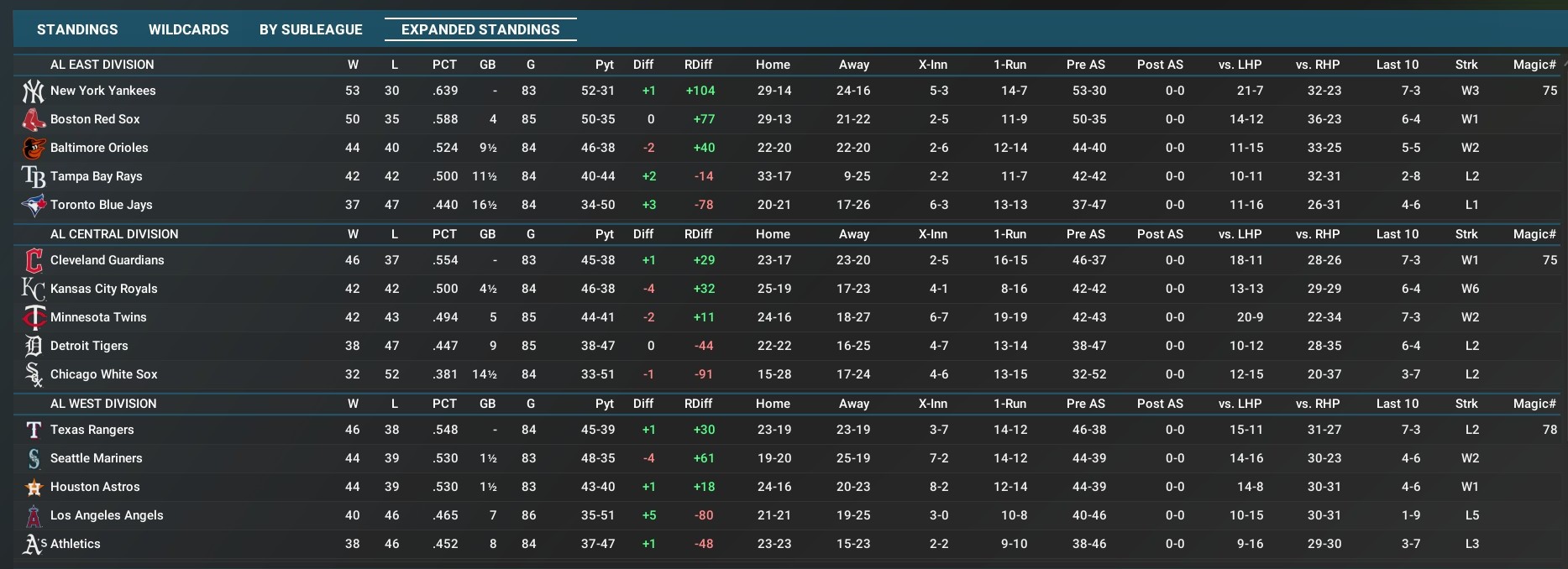The width and height of the screenshot is (1568, 569).
Task: Open the Chicago White Sox team link
Action: click(x=103, y=374)
